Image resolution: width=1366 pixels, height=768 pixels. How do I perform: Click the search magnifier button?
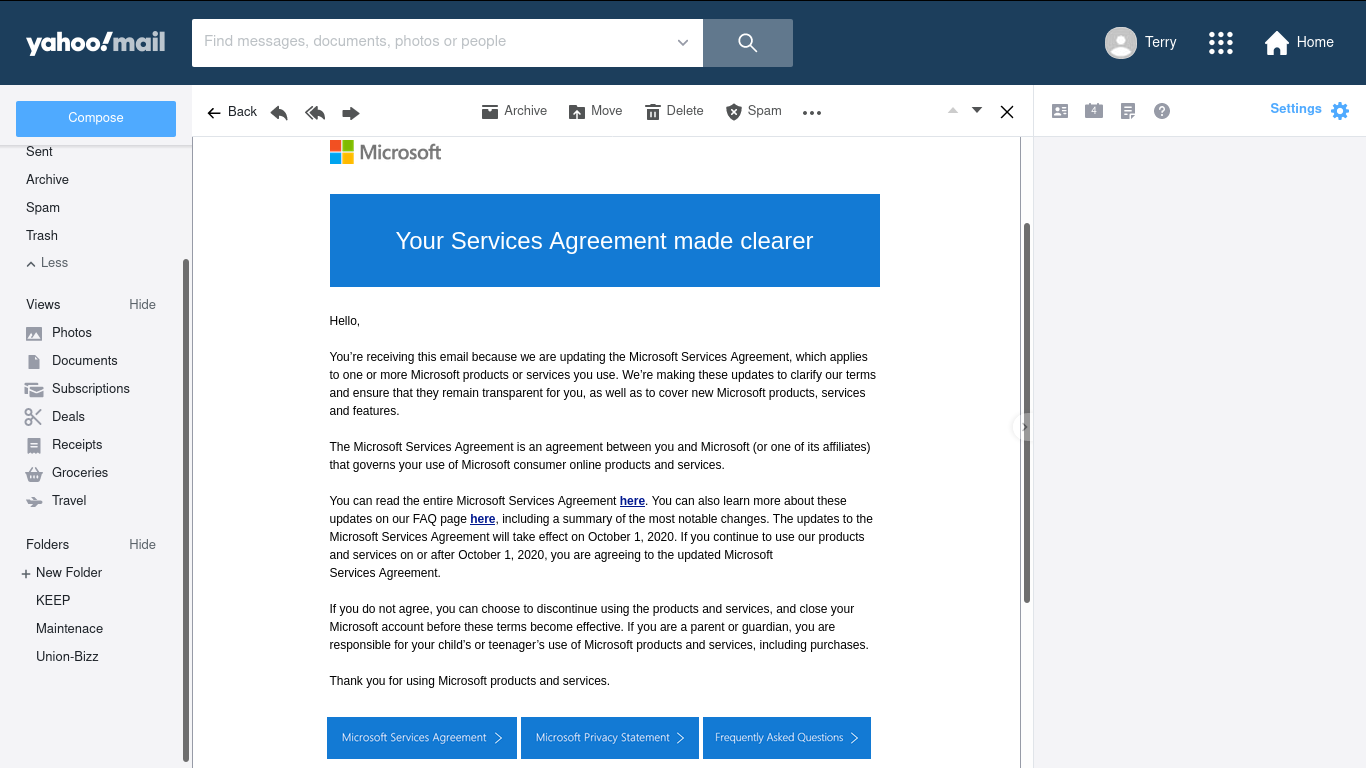748,43
